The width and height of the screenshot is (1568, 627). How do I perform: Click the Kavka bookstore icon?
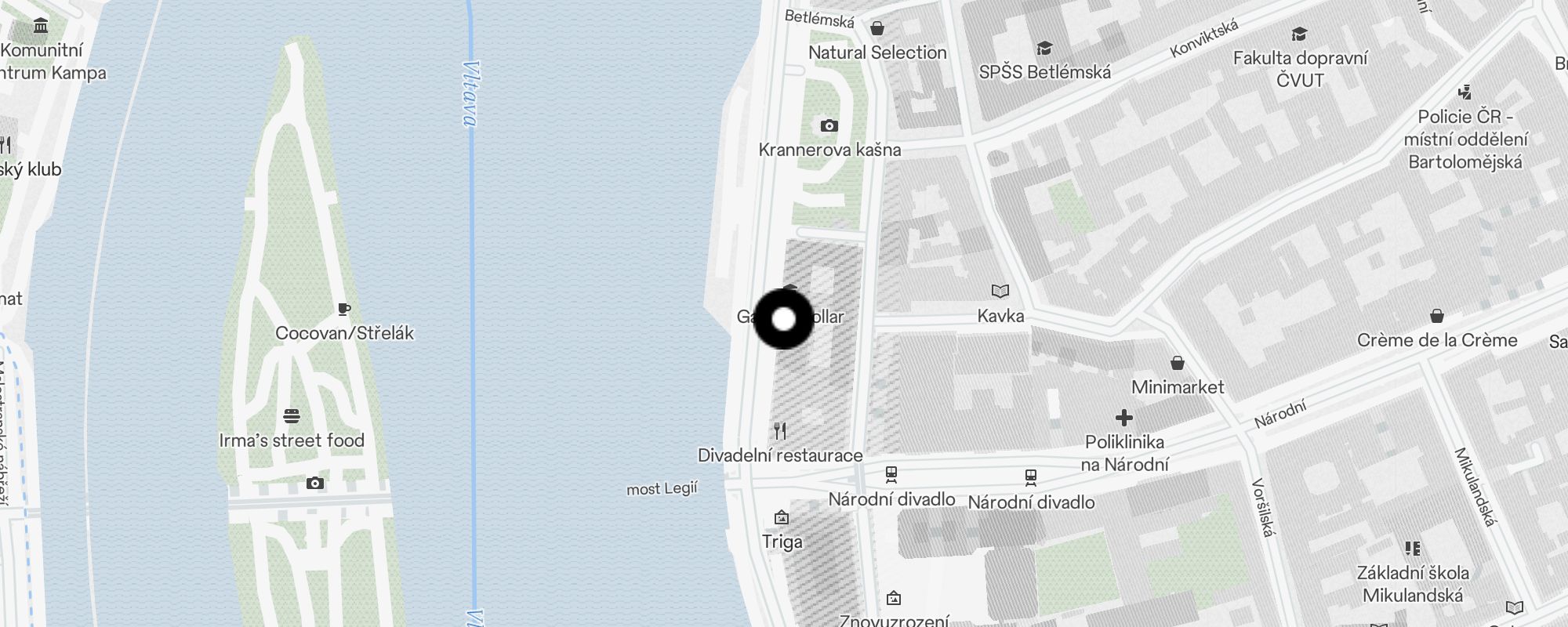pyautogui.click(x=1000, y=292)
